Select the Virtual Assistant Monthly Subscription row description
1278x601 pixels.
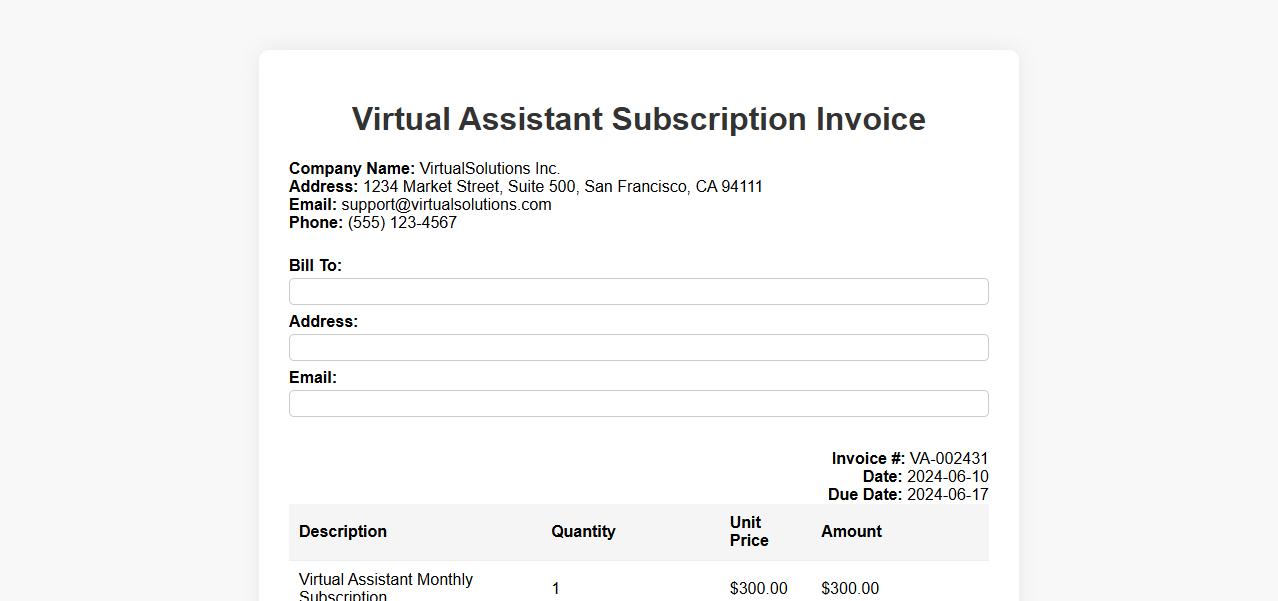pos(386,587)
